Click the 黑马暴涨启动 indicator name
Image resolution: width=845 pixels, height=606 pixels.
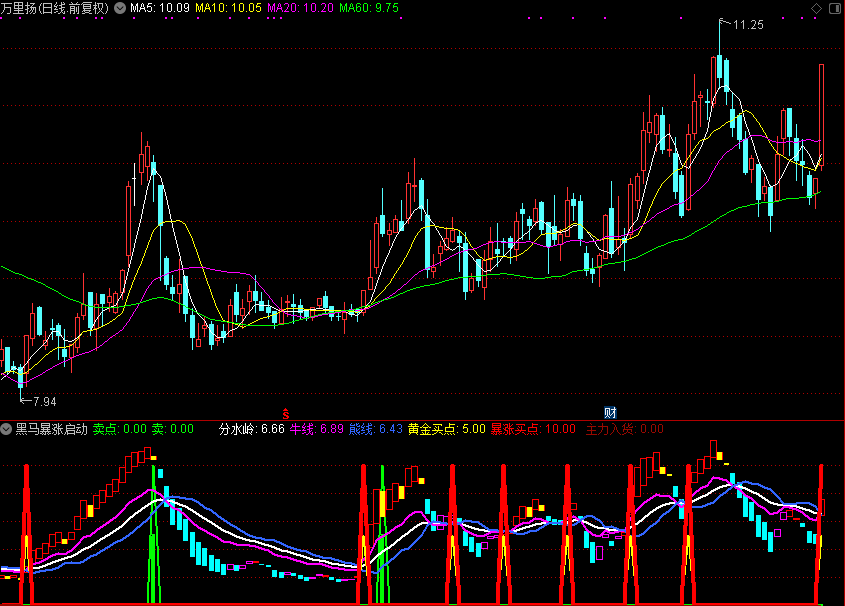tap(51, 429)
